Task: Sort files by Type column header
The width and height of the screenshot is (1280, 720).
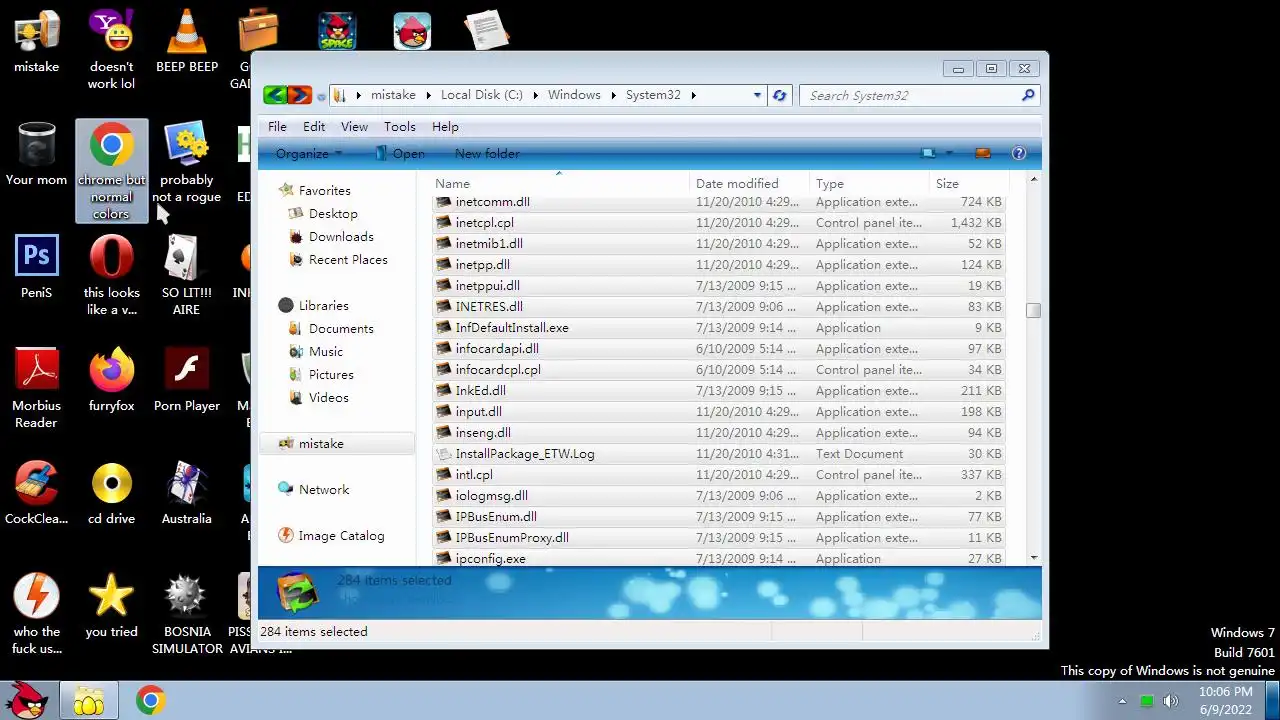Action: (x=868, y=183)
